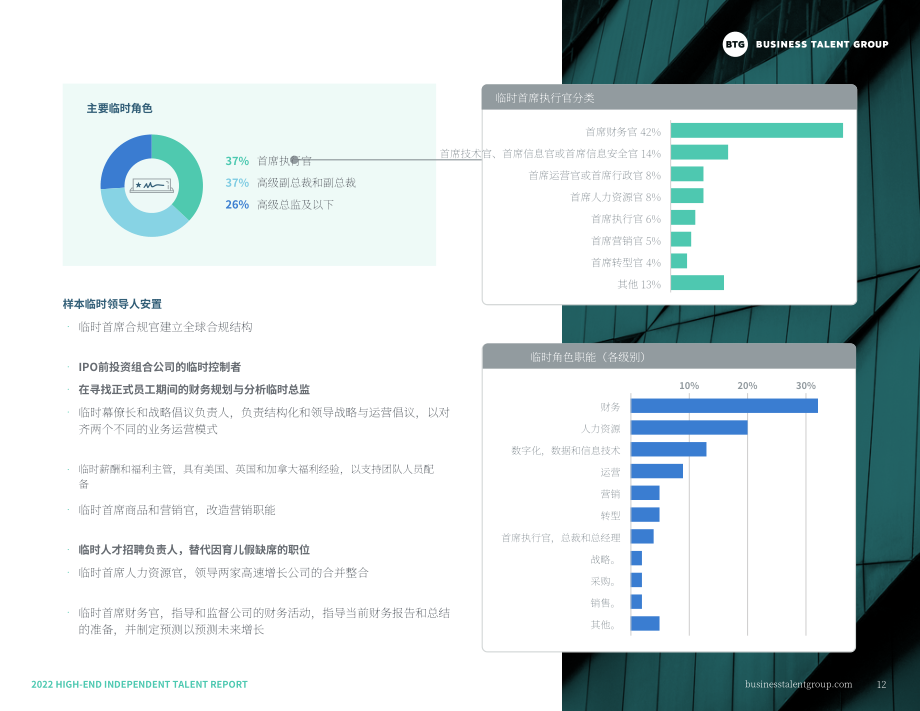Click footer text 2022 HIGH-END INDEPENDENT TALENT REPORT
This screenshot has width=920, height=711.
pyautogui.click(x=139, y=684)
